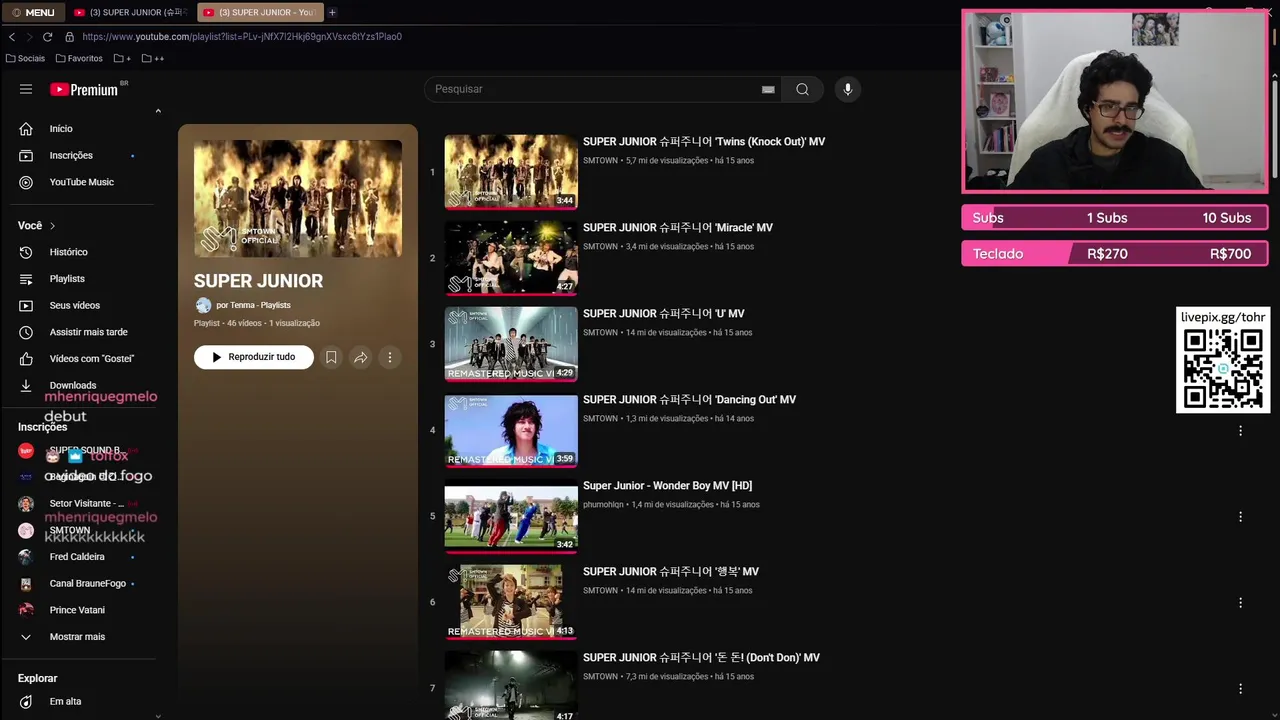Click 'U' MV remastered thumbnail

click(511, 344)
